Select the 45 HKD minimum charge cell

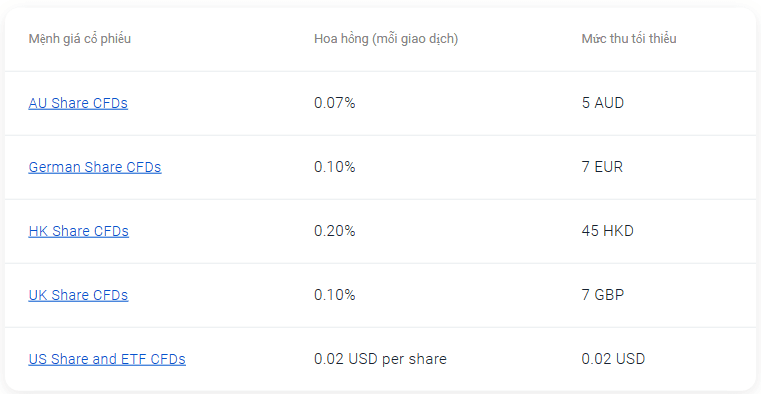click(608, 231)
